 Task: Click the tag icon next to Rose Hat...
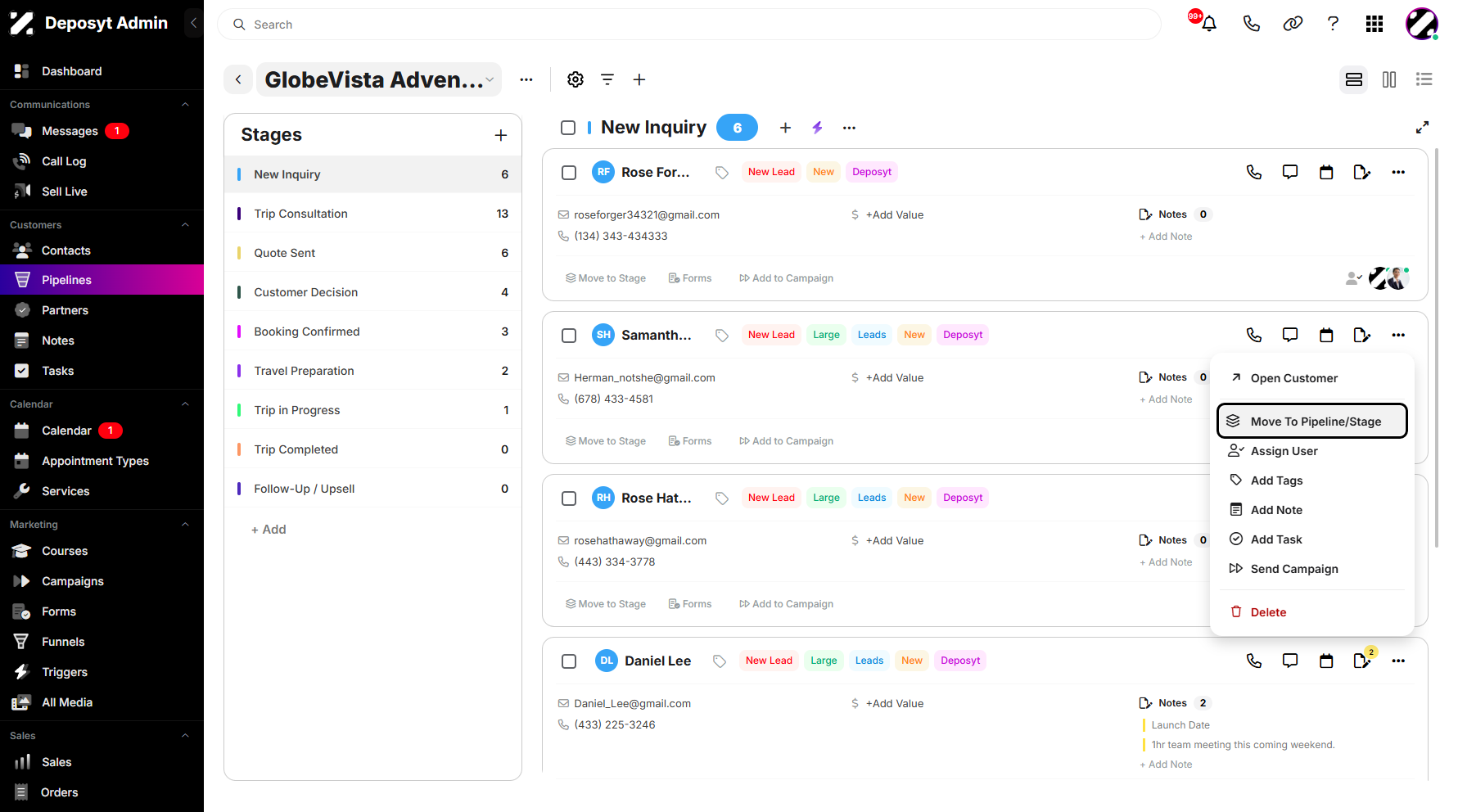pos(722,498)
